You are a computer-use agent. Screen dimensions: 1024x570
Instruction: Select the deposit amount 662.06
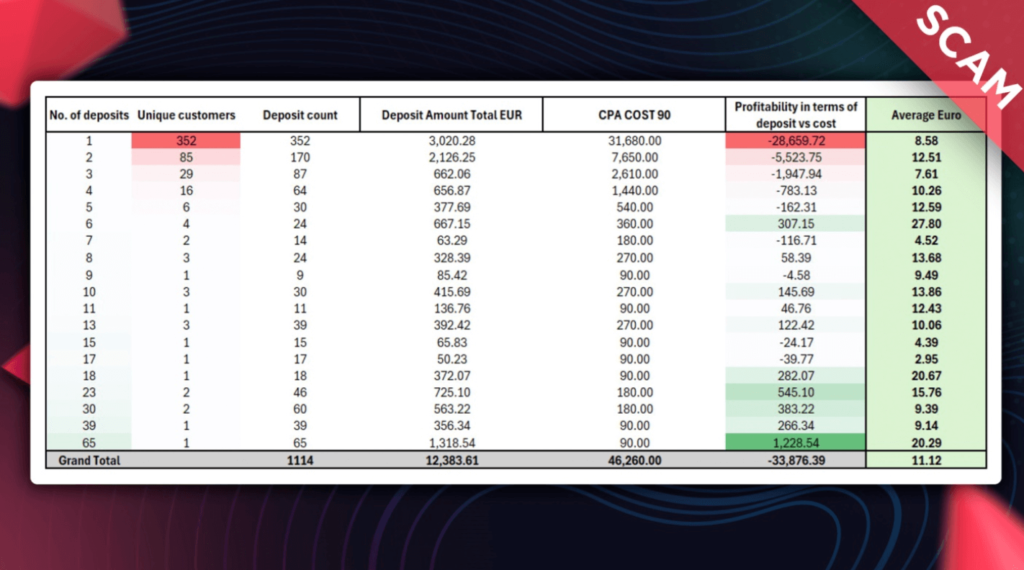[452, 174]
